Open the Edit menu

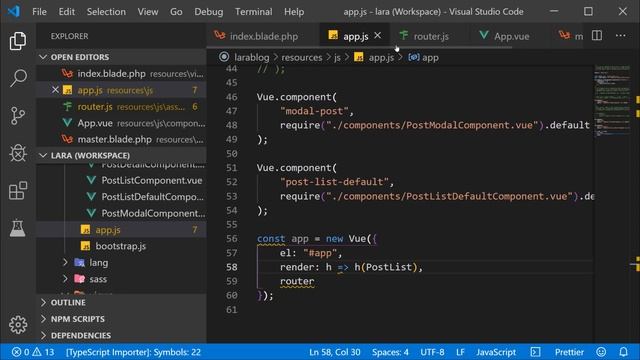click(x=67, y=12)
